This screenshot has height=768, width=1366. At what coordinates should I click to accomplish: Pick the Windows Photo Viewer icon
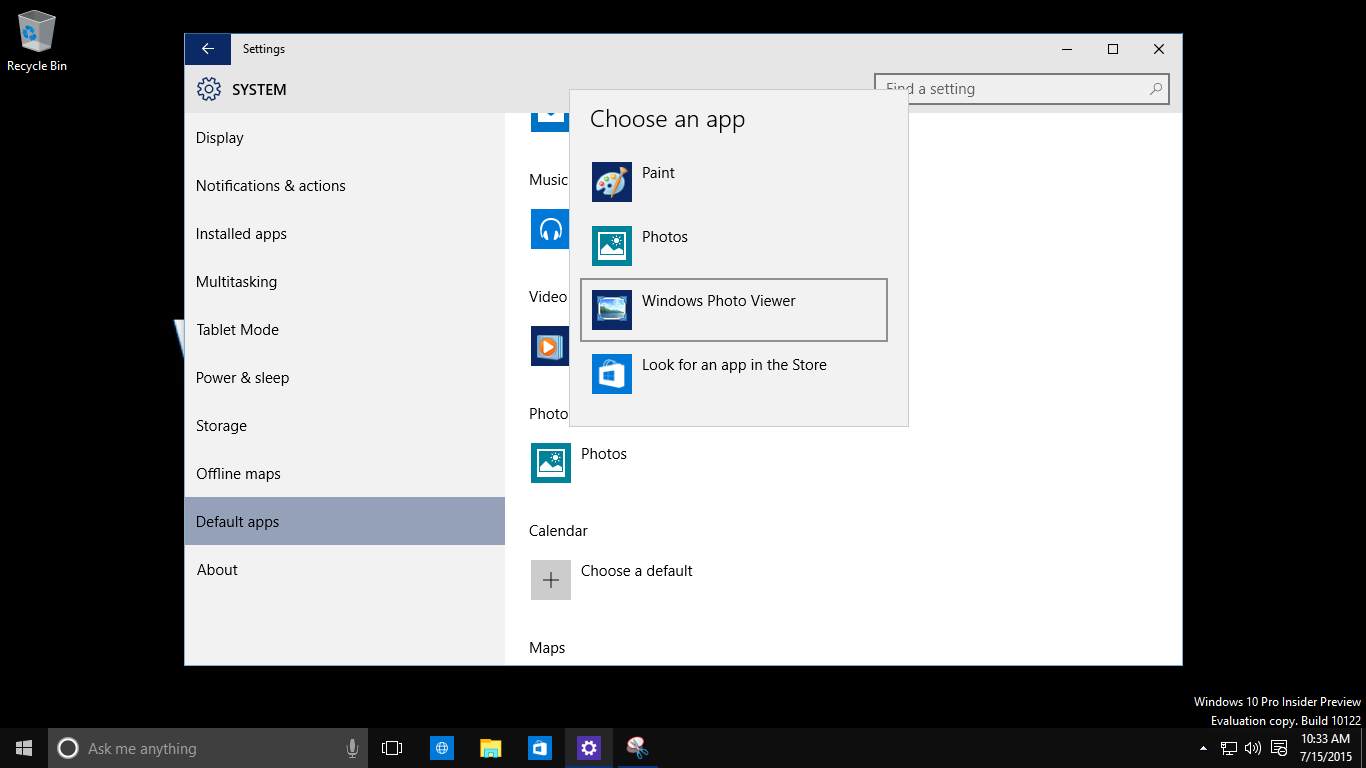[612, 310]
